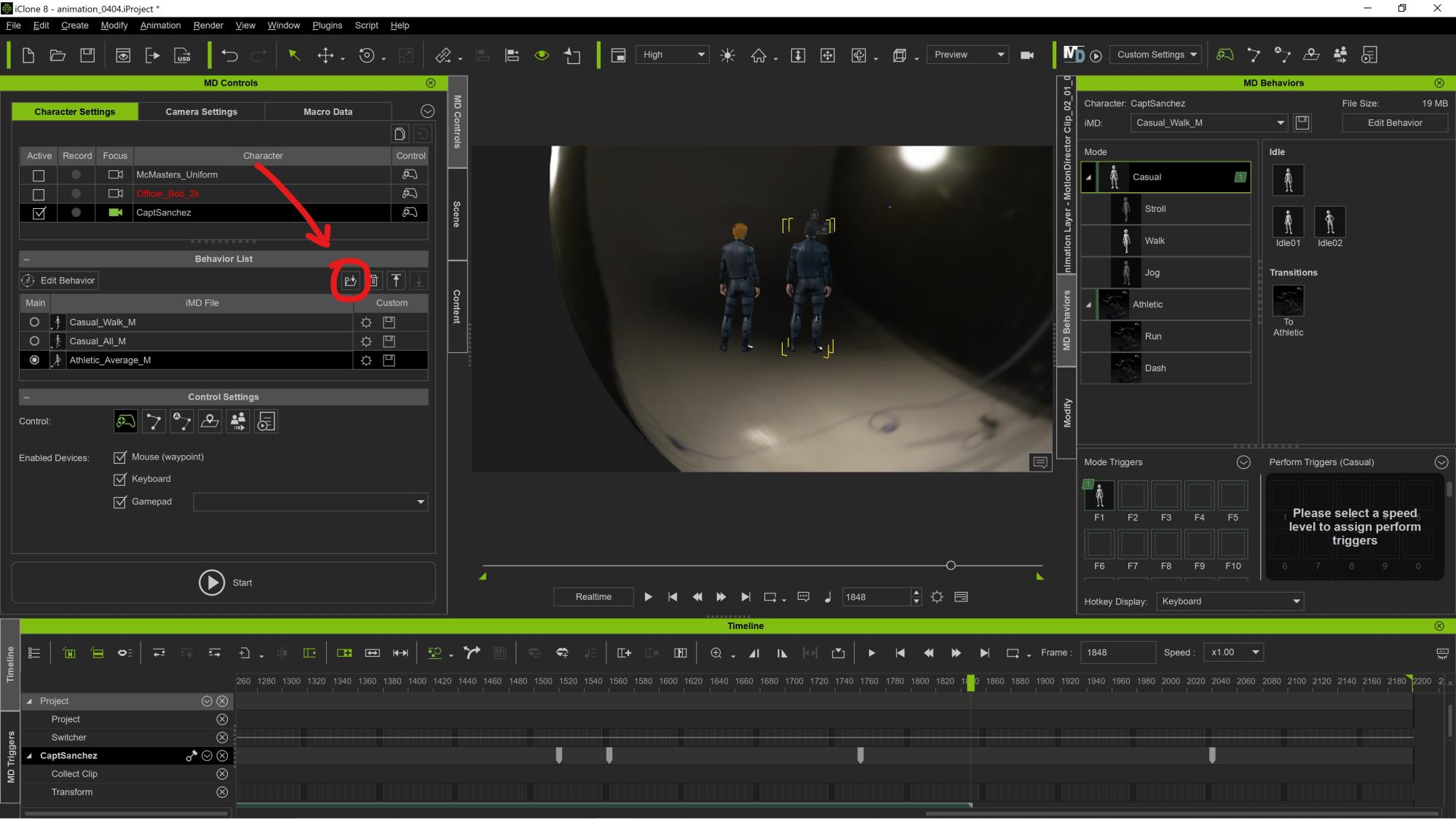Toggle Mouse (waypoint) checkbox
Image resolution: width=1456 pixels, height=819 pixels.
pos(120,457)
